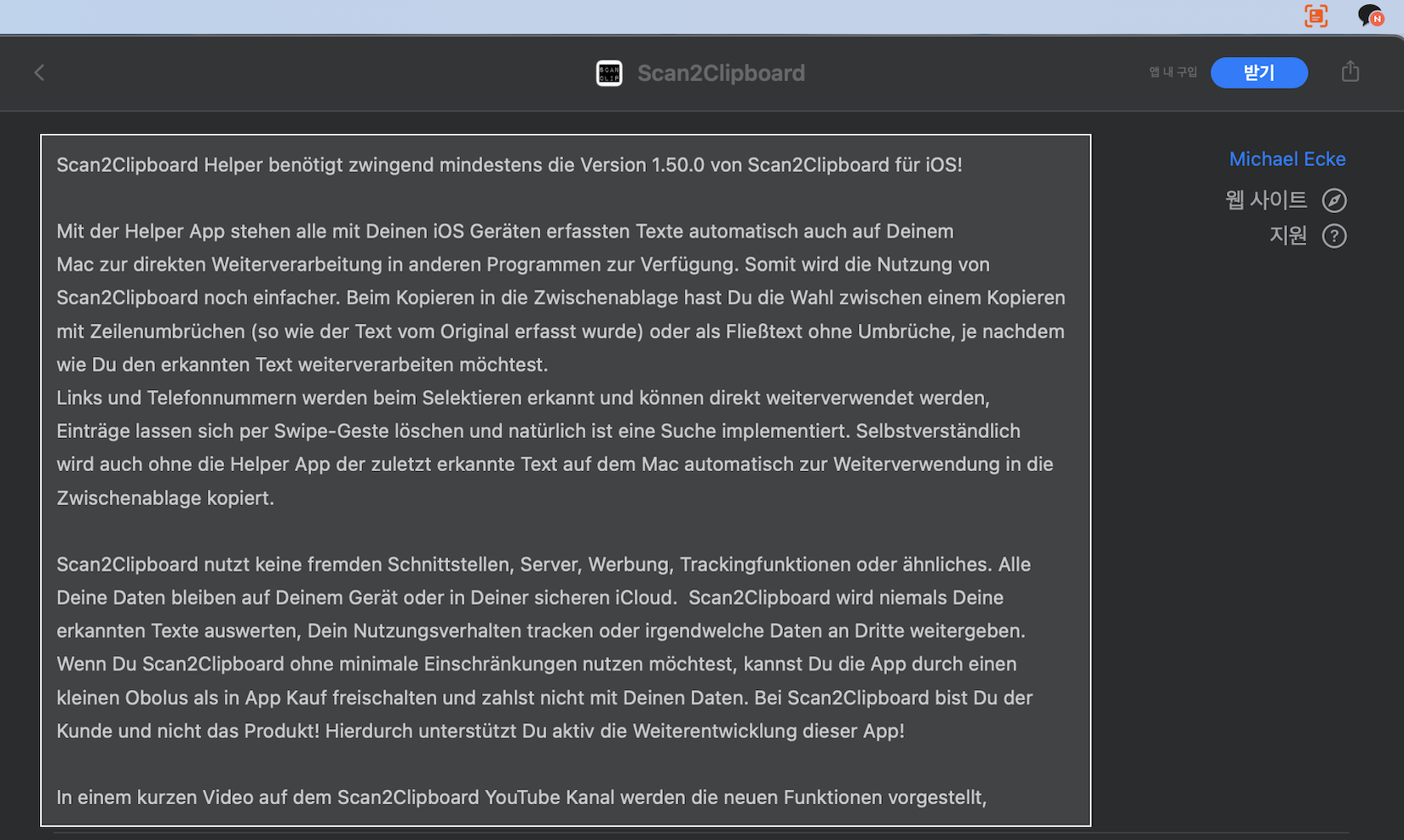Screen dimensions: 1404x840
Task: Click the line starting 'Kunde und nicht das Produkt!'
Action: pyautogui.click(x=480, y=731)
